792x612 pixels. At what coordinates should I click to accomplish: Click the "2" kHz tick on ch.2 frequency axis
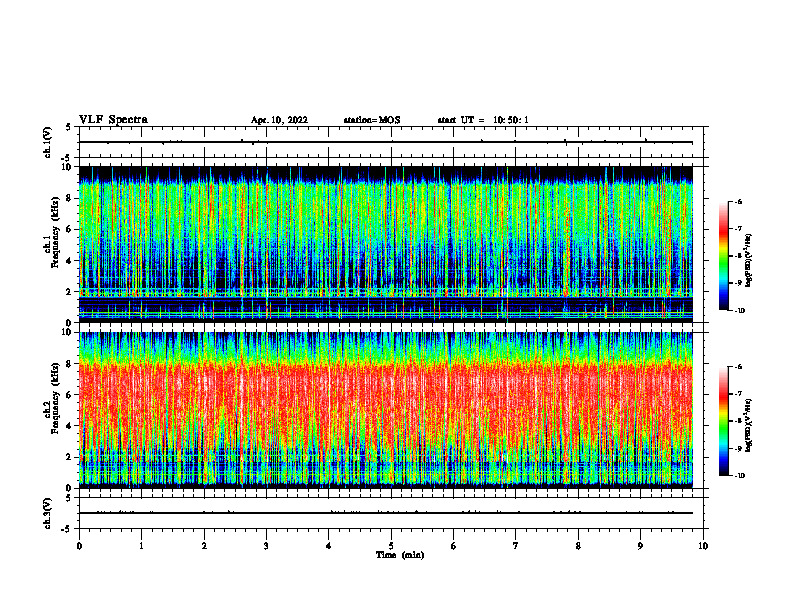click(x=69, y=457)
